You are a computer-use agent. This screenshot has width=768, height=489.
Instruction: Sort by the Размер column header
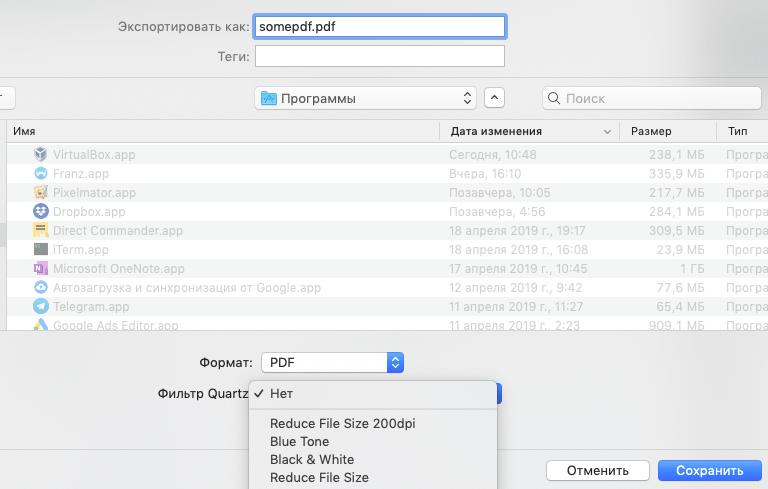(668, 131)
